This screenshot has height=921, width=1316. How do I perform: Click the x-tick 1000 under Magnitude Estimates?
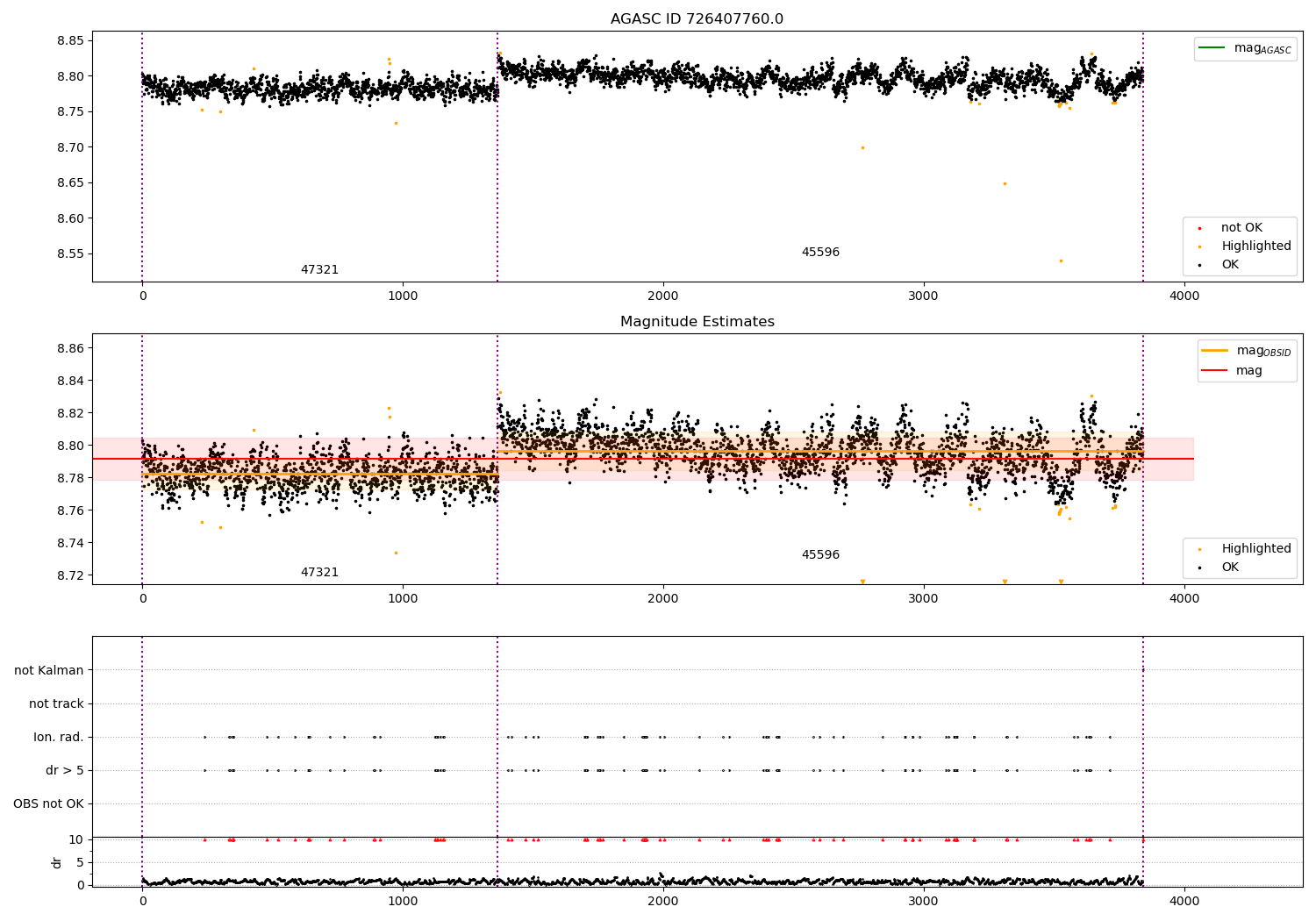403,599
